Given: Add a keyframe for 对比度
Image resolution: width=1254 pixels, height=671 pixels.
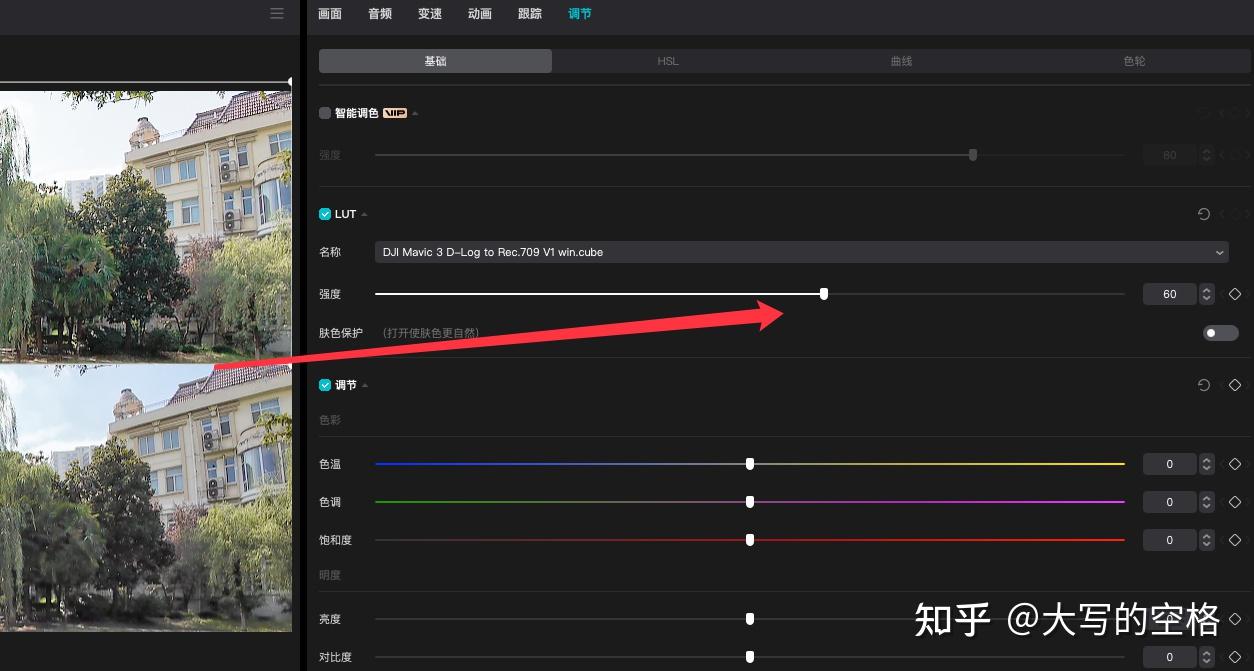Looking at the screenshot, I should [x=1235, y=657].
